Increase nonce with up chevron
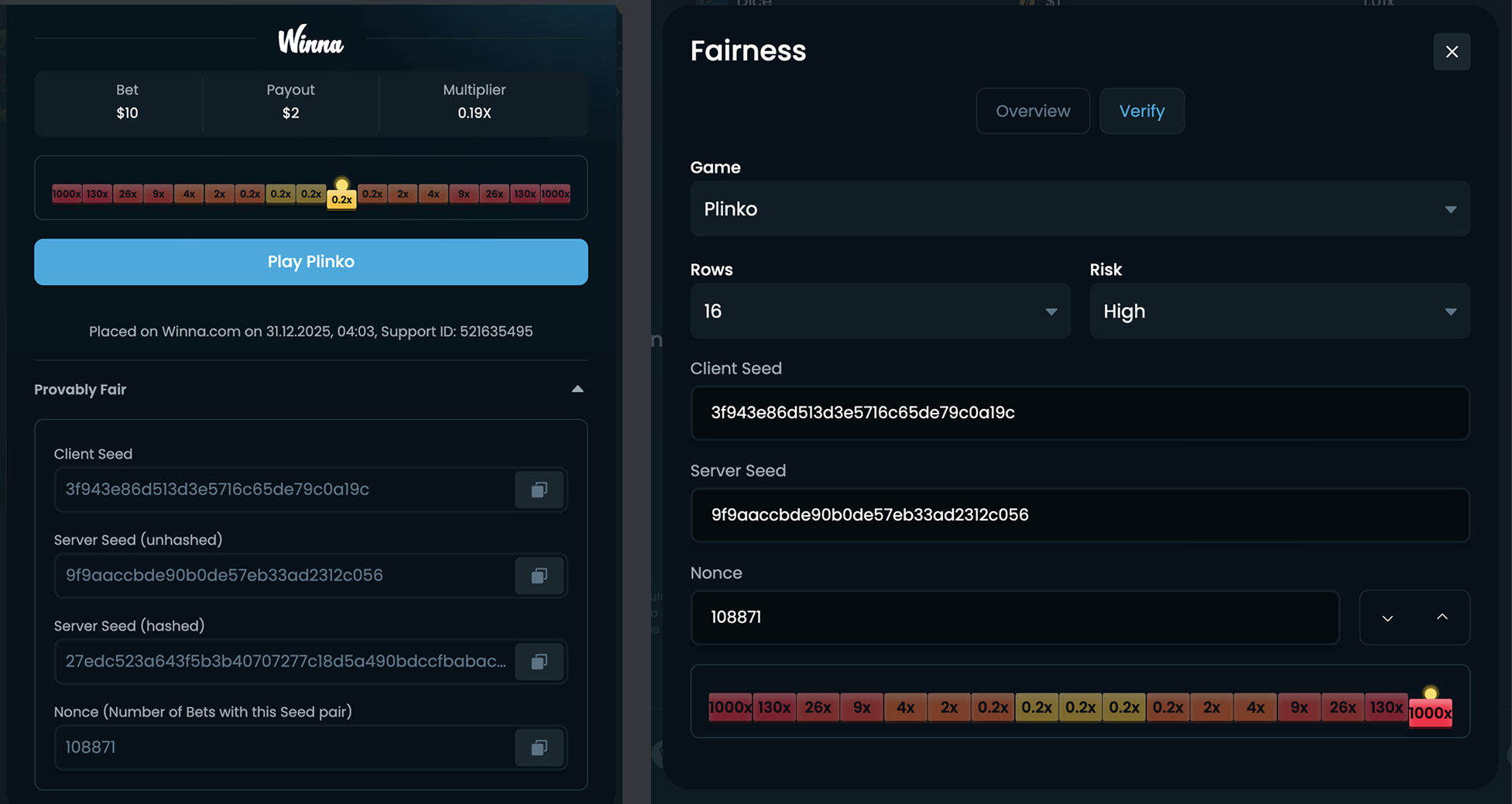 (x=1442, y=617)
